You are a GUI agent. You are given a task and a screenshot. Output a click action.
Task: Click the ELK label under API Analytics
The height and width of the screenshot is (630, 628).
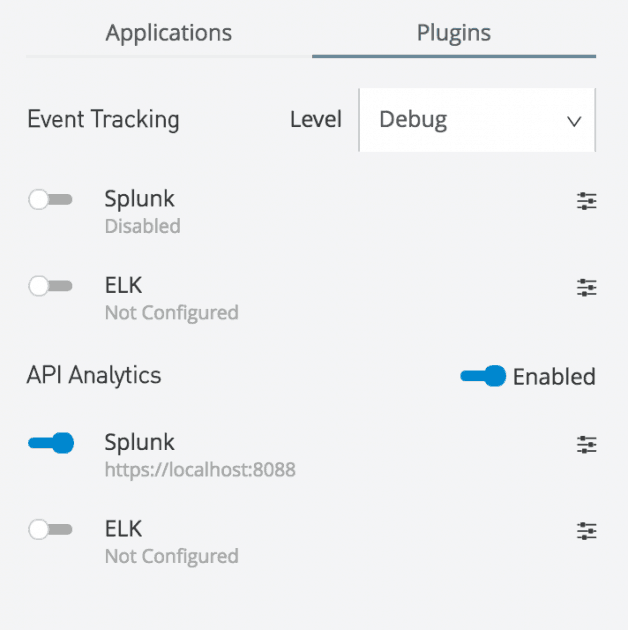(x=124, y=528)
